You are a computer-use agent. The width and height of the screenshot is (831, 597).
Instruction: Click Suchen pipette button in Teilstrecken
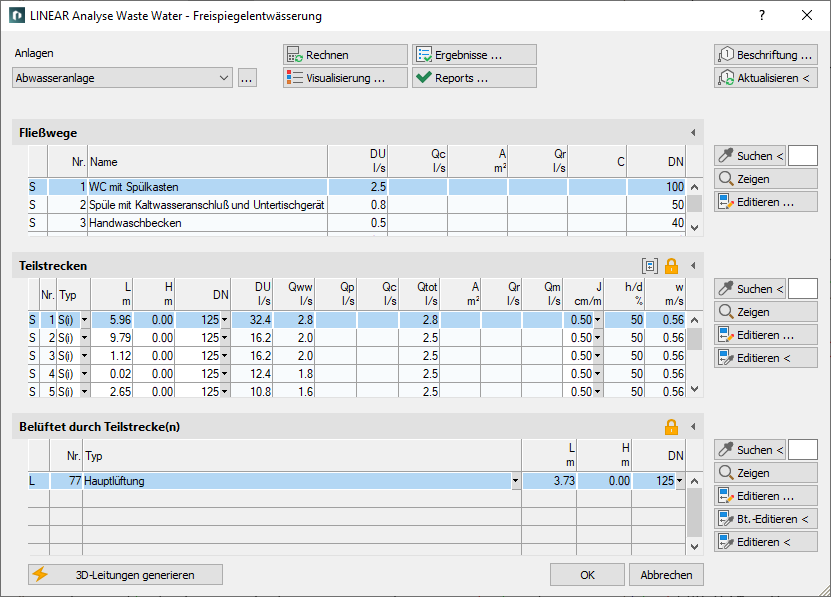point(750,289)
